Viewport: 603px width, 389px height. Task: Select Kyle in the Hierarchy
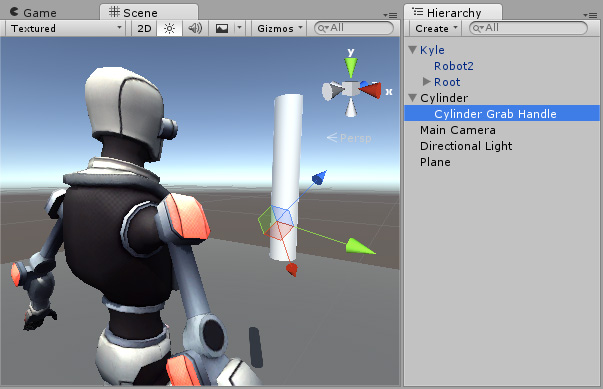[x=432, y=50]
